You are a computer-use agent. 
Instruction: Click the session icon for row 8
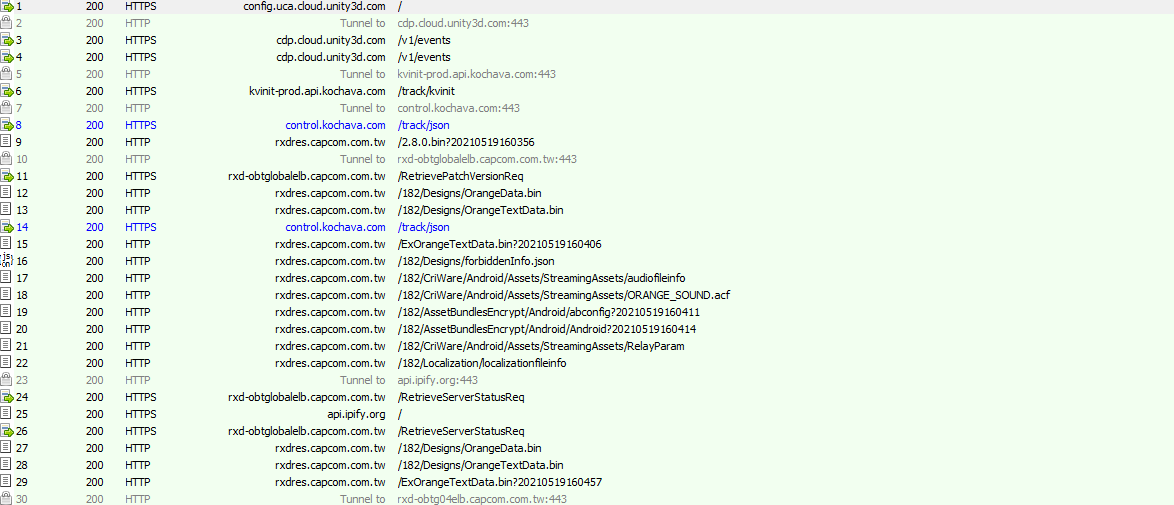pyautogui.click(x=7, y=125)
